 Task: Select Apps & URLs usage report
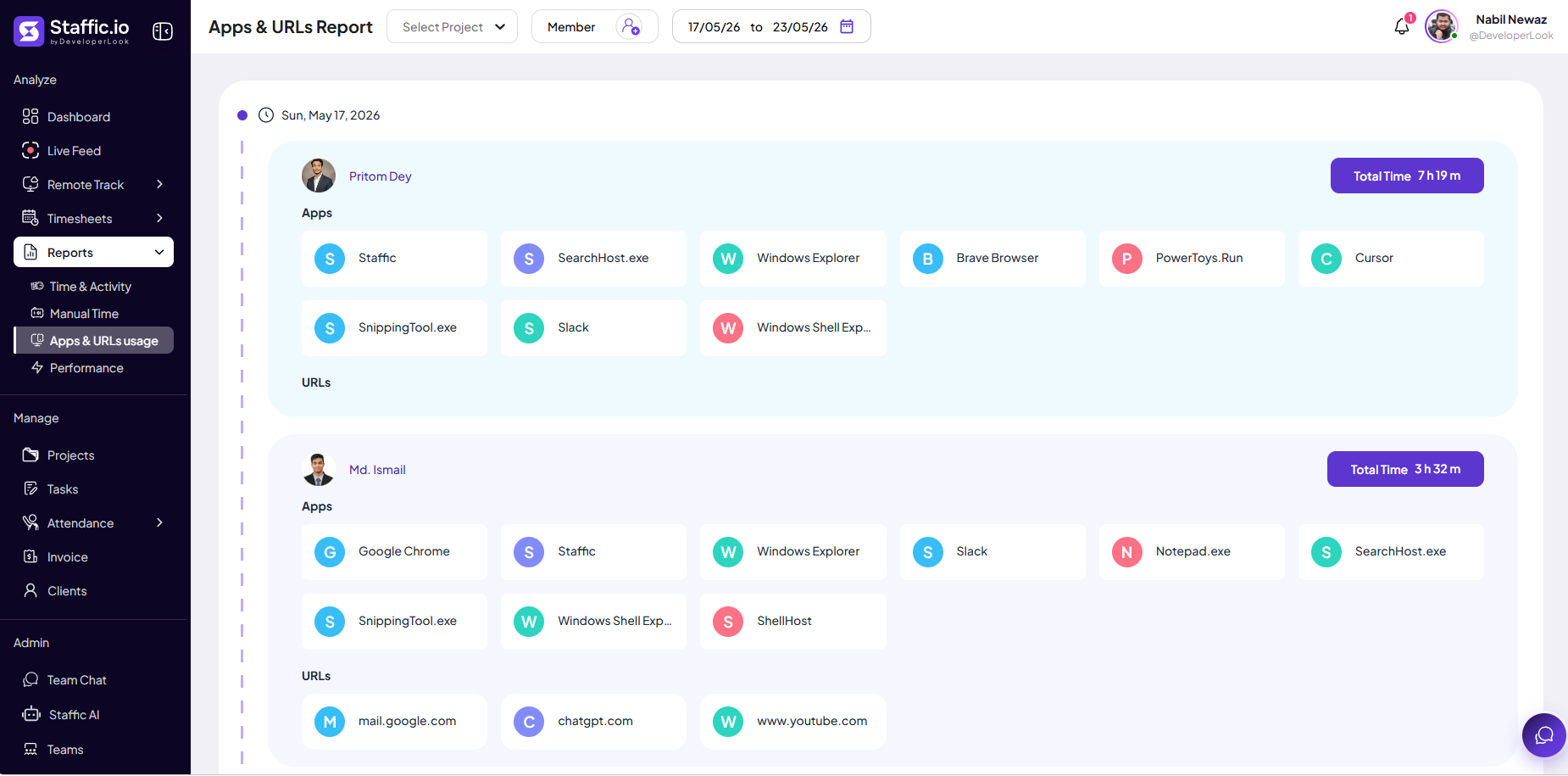click(x=93, y=340)
